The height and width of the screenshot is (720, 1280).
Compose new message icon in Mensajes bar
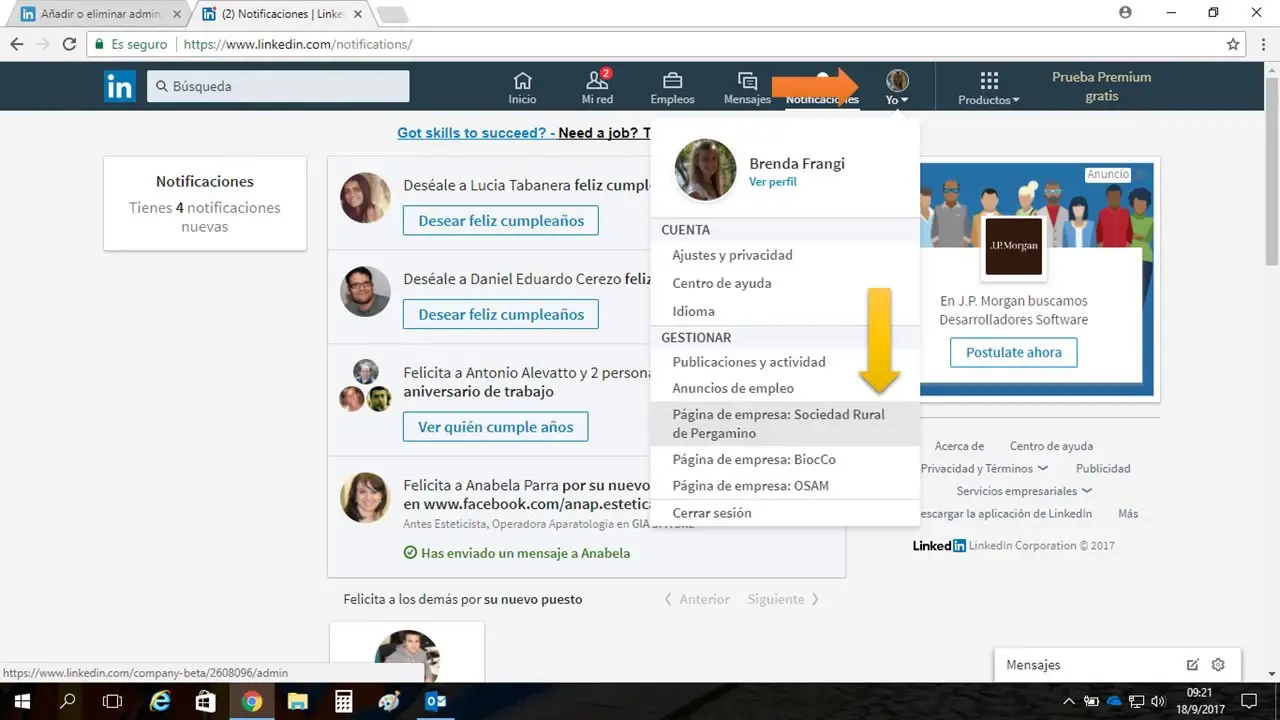tap(1192, 665)
